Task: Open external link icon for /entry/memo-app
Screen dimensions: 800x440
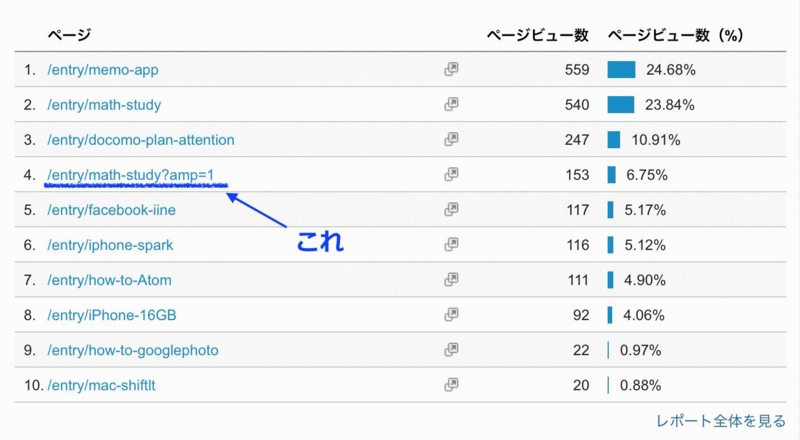Action: coord(451,69)
